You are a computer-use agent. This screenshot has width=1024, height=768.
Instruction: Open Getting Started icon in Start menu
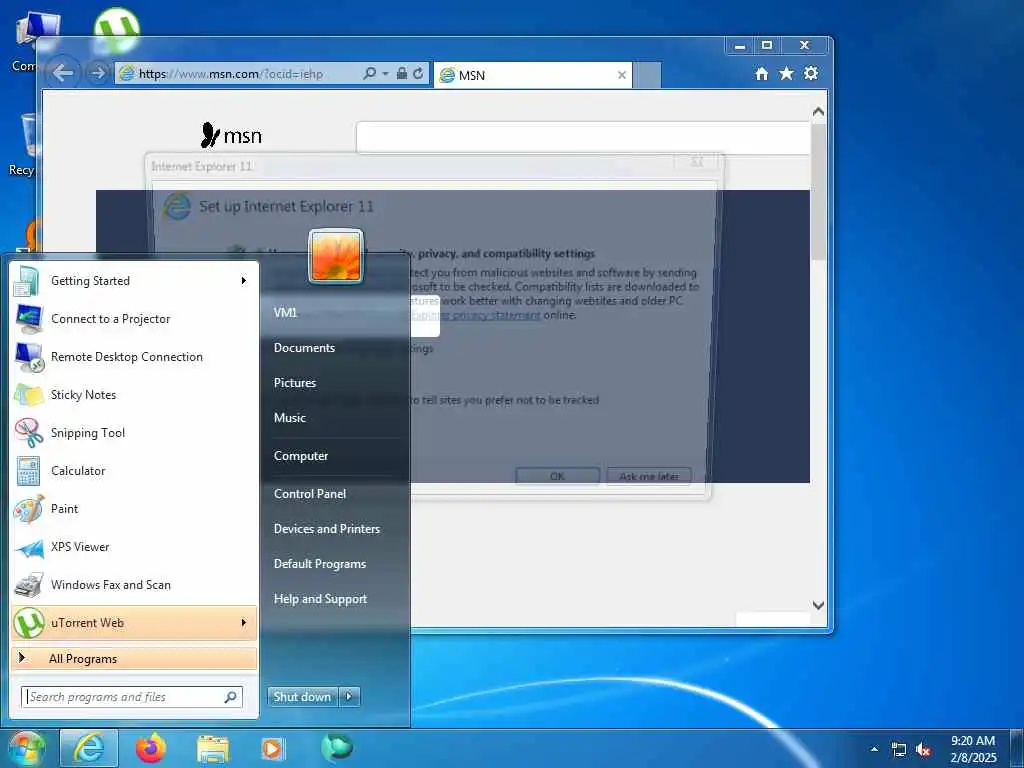click(27, 281)
